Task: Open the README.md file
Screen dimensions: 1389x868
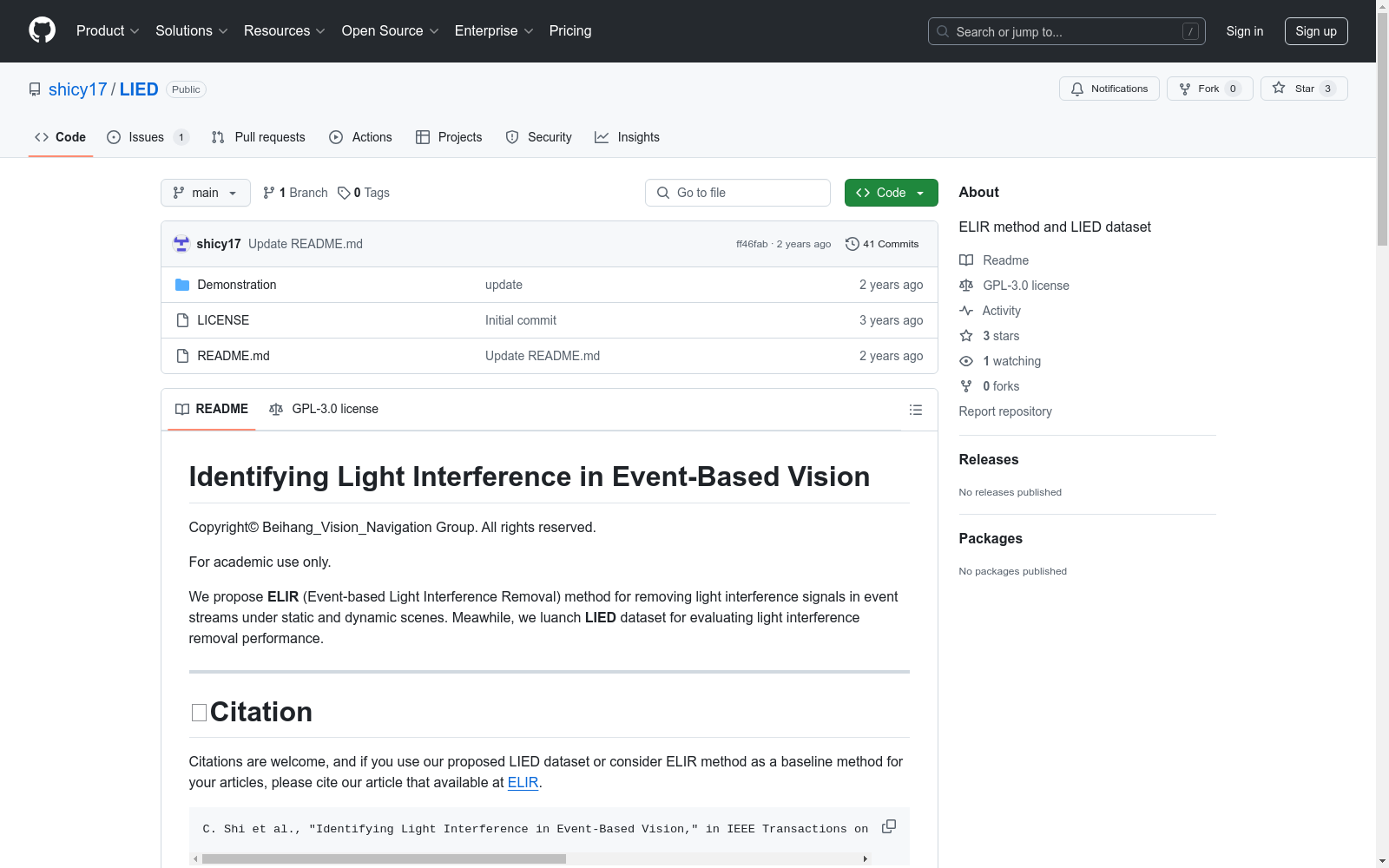Action: coord(234,356)
